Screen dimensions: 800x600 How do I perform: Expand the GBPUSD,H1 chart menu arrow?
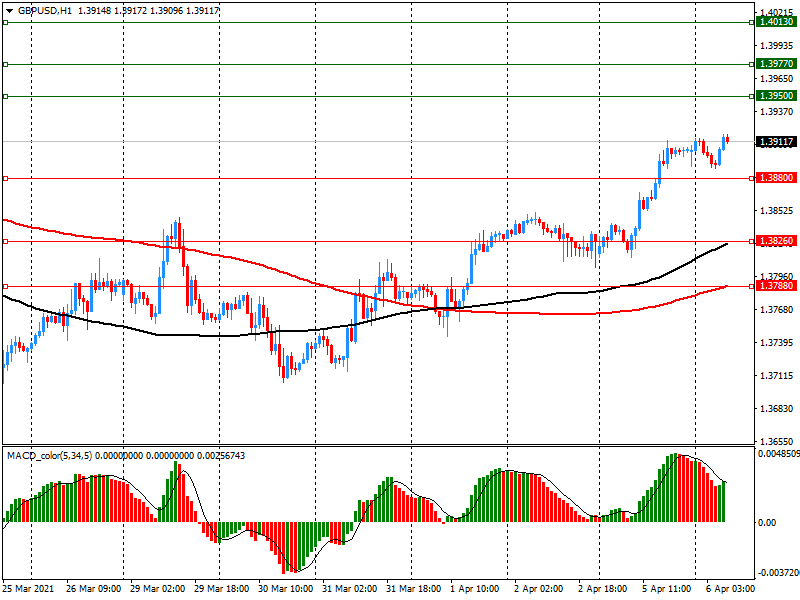(x=9, y=10)
